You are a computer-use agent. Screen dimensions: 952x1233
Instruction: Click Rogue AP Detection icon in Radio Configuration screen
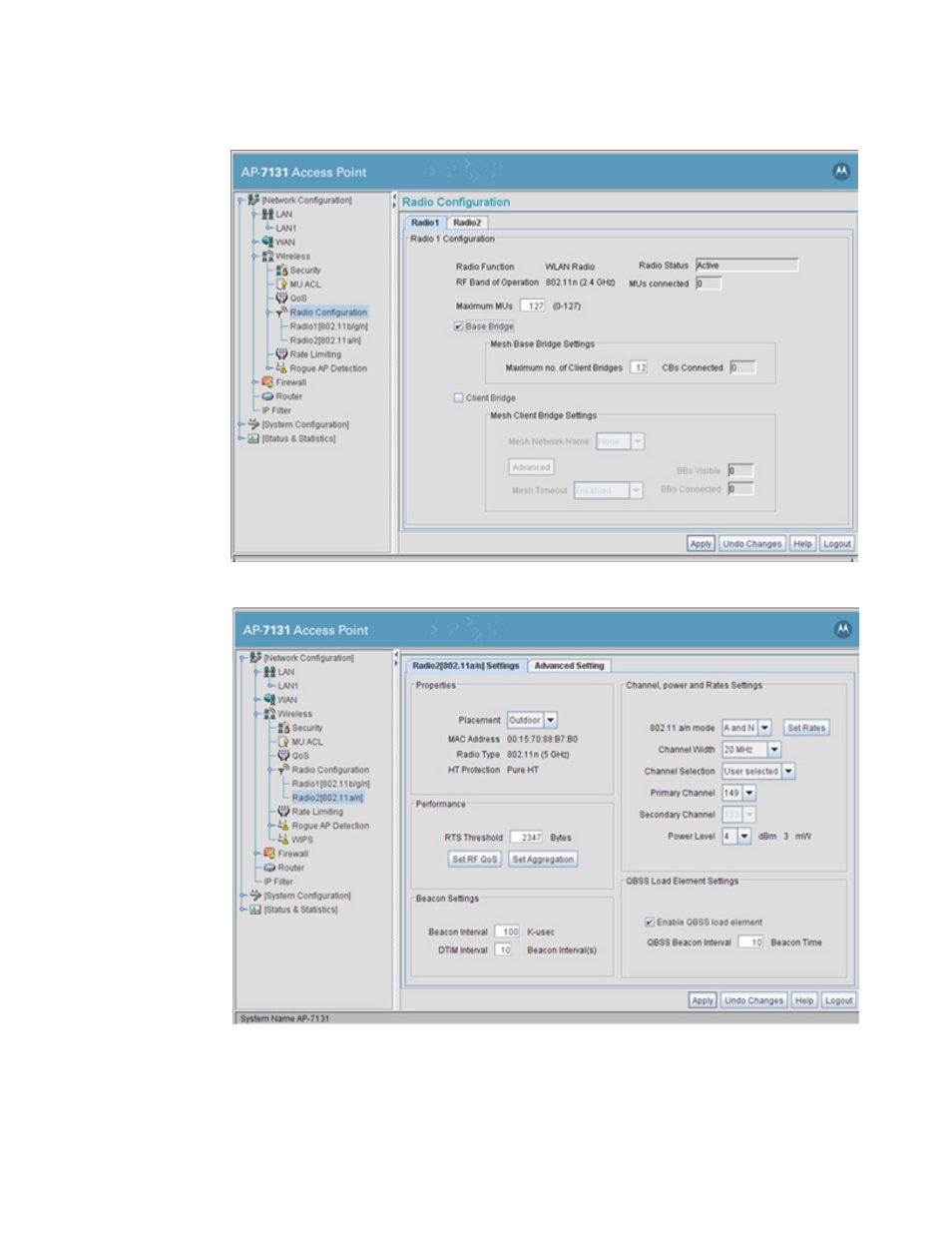[281, 367]
